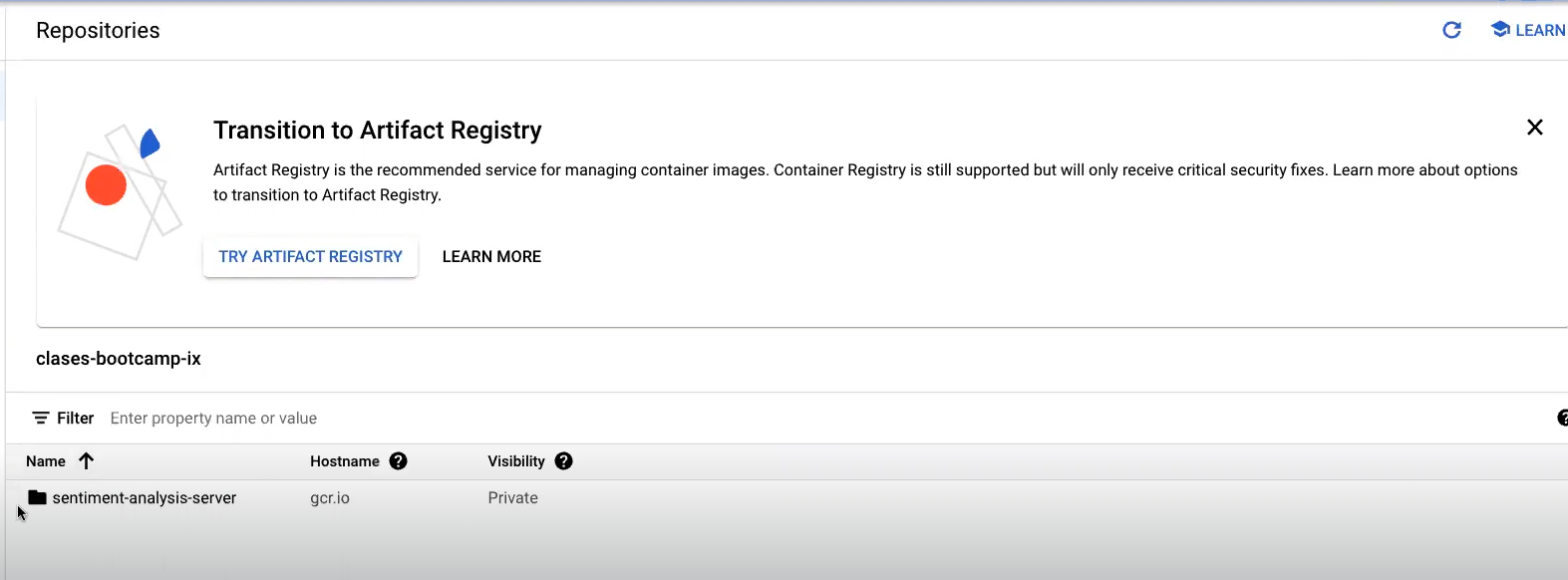This screenshot has height=580, width=1568.
Task: Click the Learn More button
Action: (x=491, y=257)
